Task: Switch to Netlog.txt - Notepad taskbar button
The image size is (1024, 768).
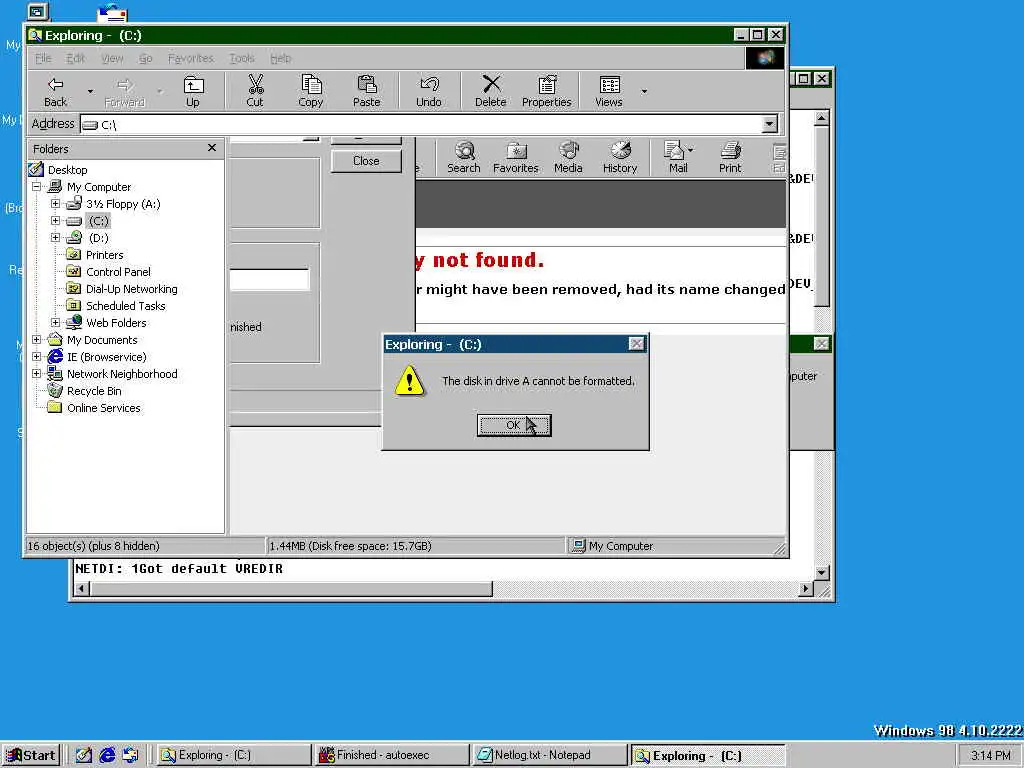Action: point(549,756)
